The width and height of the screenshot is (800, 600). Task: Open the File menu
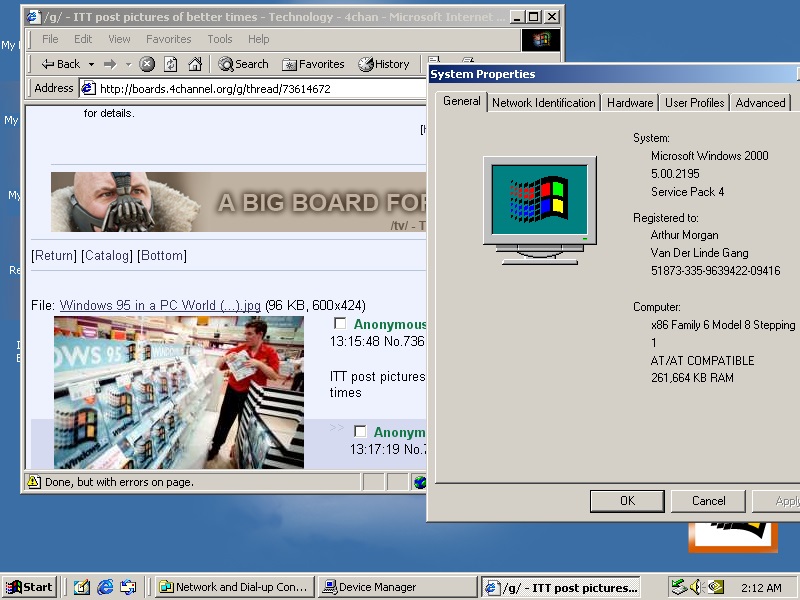pyautogui.click(x=50, y=39)
